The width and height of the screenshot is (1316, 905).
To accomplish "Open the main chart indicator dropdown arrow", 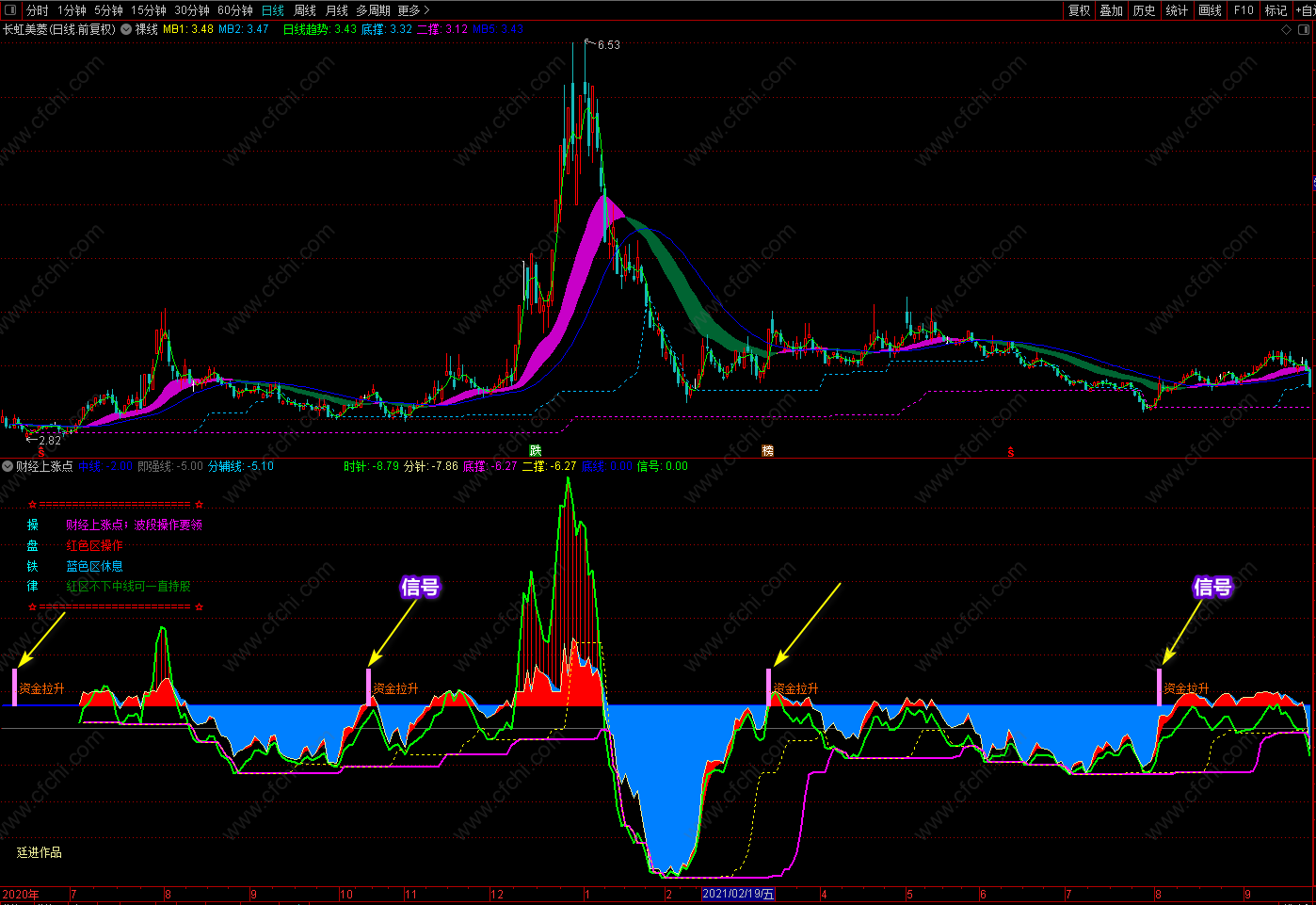I will (126, 29).
